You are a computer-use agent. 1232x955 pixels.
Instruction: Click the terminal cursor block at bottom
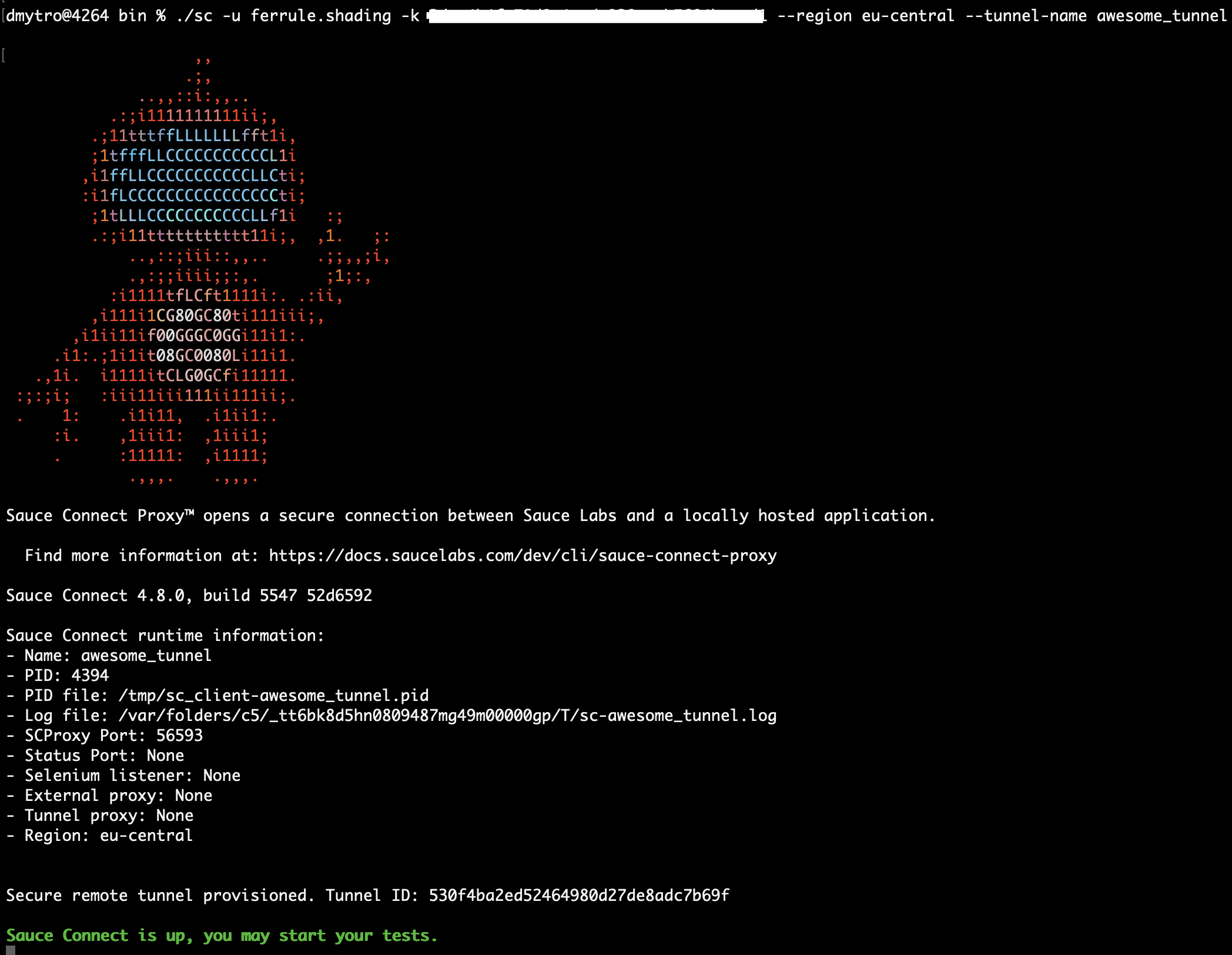(10, 949)
